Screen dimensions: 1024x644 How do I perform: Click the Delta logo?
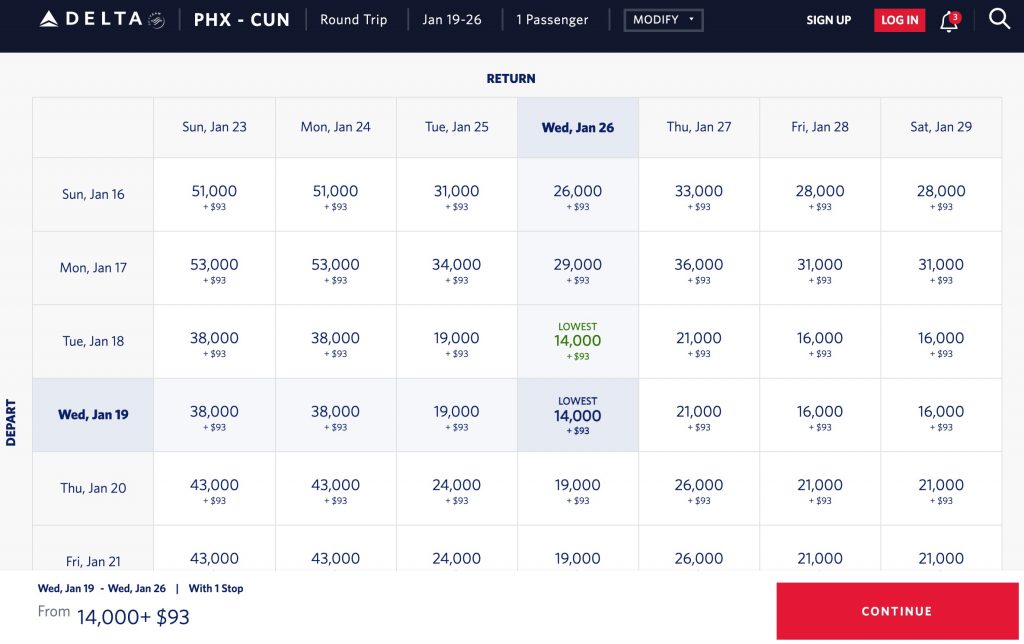pos(101,20)
